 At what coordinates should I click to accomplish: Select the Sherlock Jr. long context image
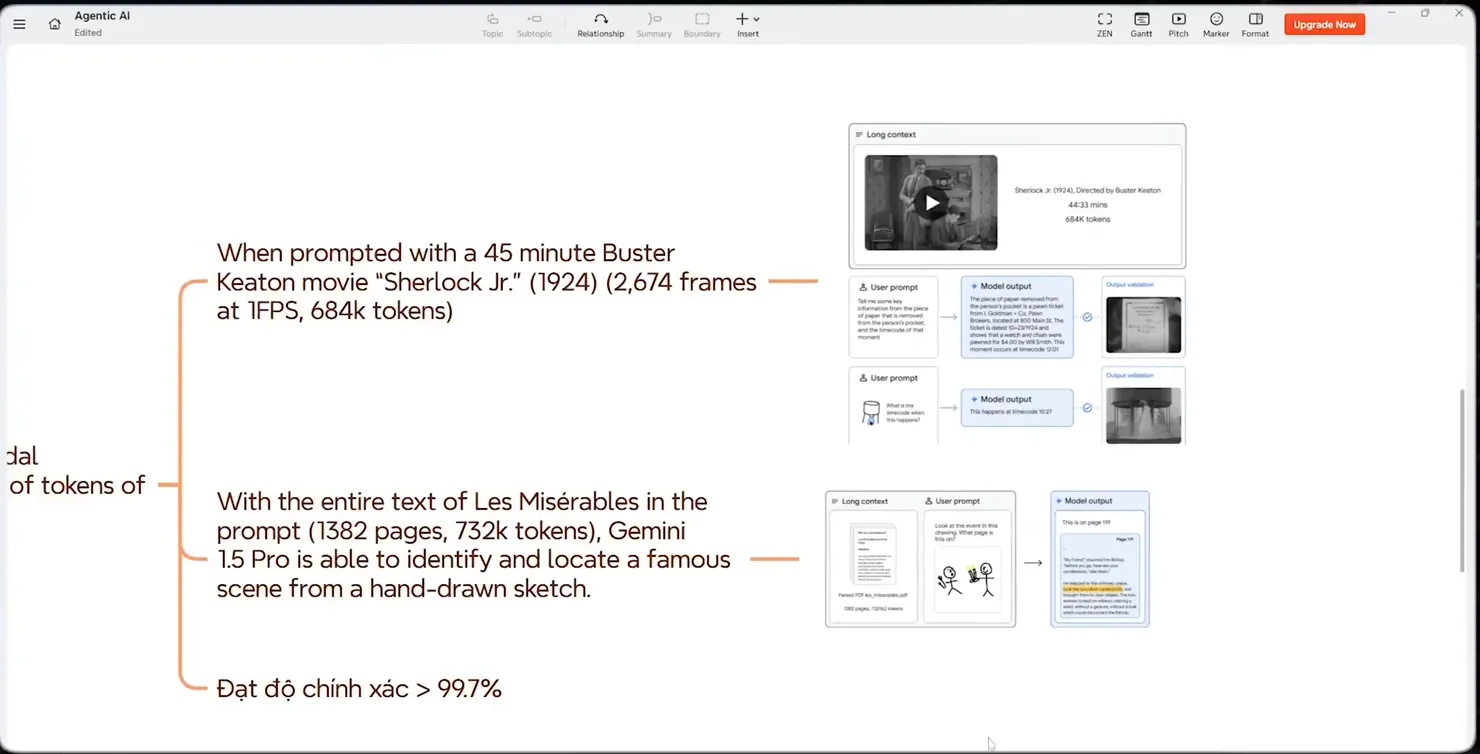(x=1017, y=283)
